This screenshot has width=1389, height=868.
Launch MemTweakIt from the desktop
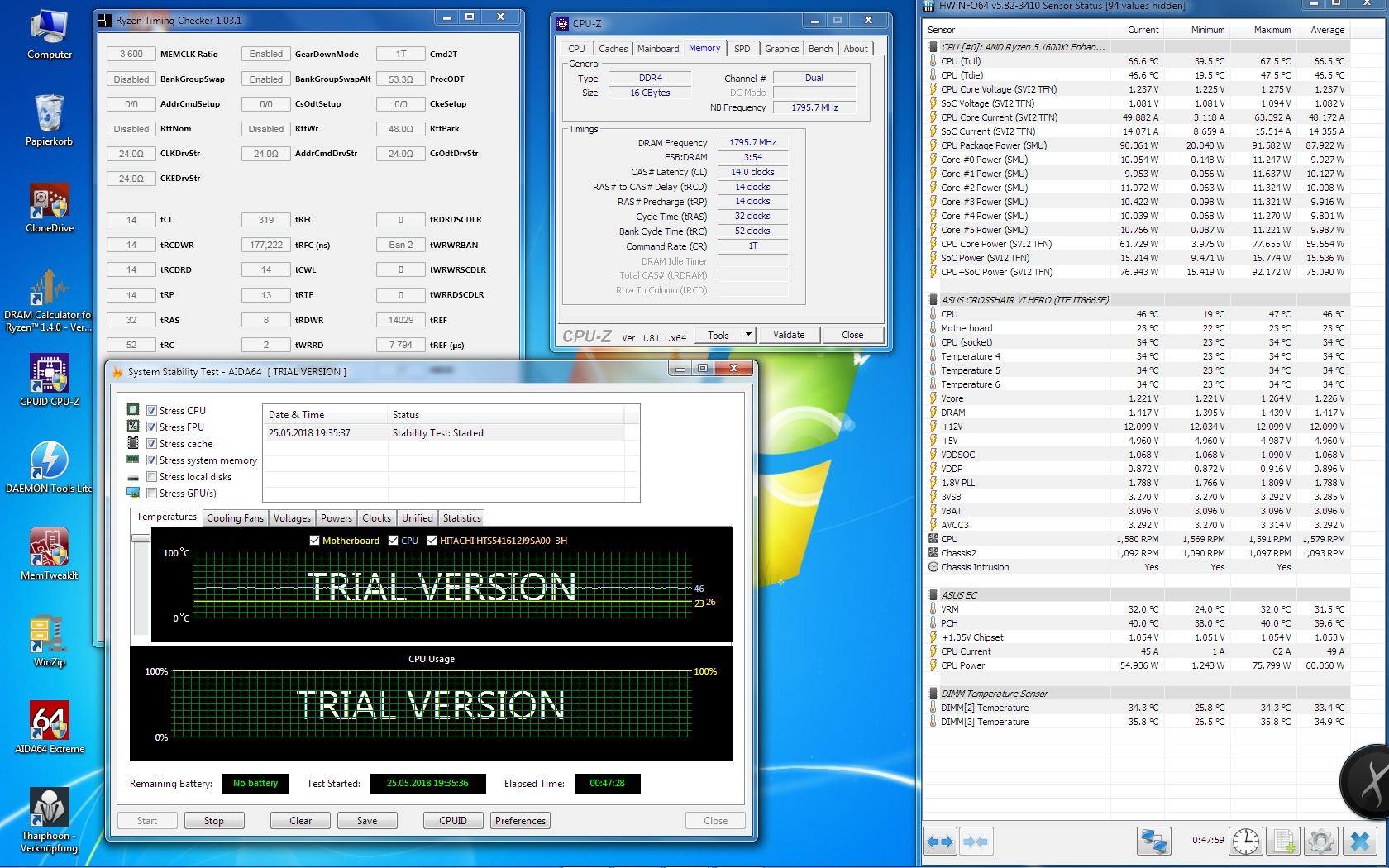[49, 554]
